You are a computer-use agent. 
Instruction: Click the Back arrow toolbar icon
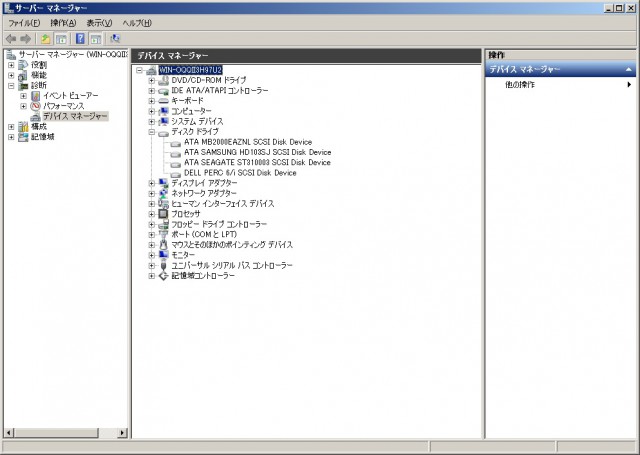[x=11, y=38]
